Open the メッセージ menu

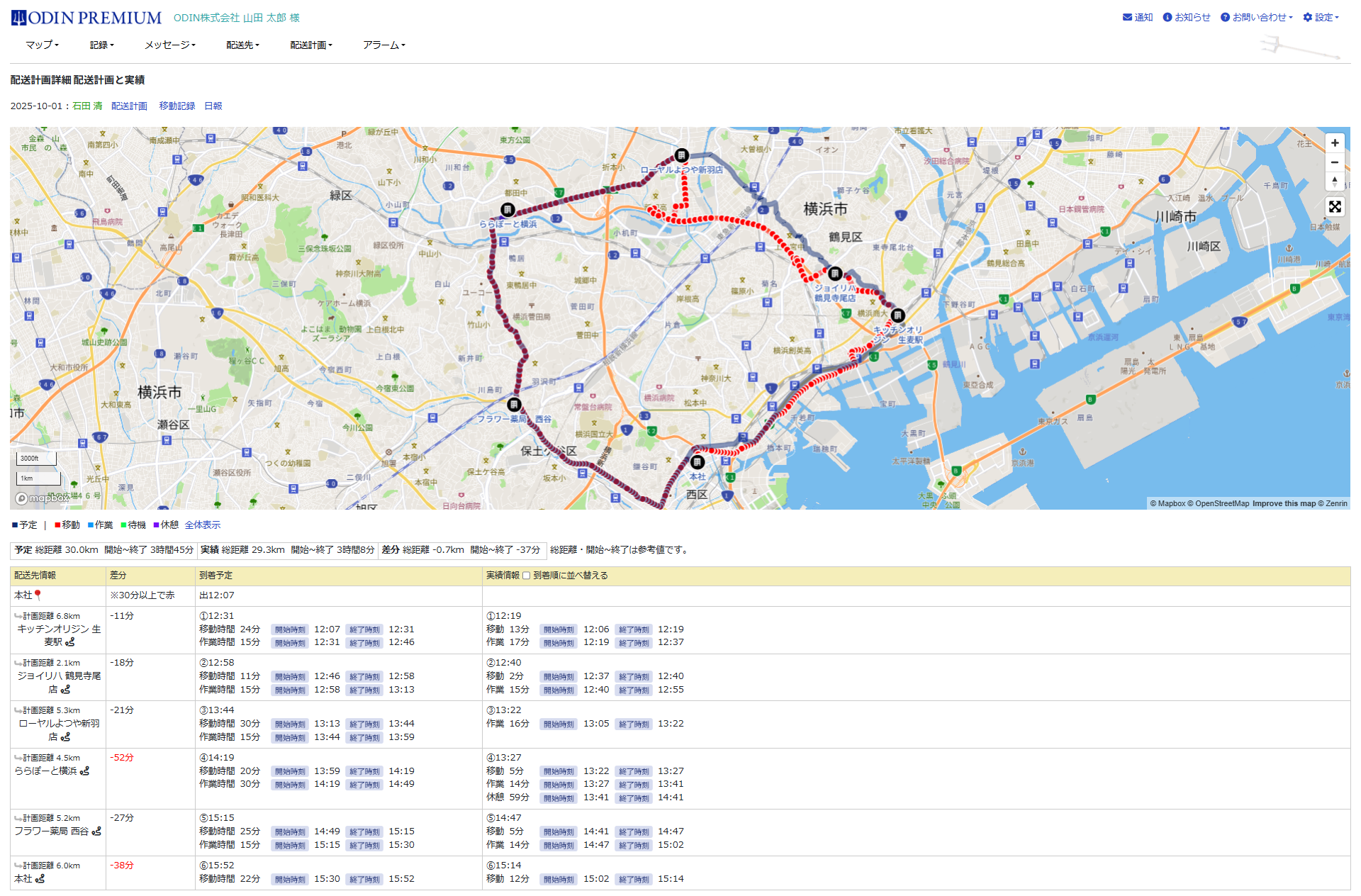pyautogui.click(x=169, y=45)
